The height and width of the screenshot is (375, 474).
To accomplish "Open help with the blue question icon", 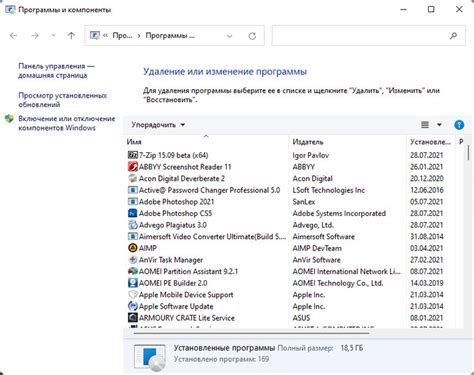I will coord(459,125).
